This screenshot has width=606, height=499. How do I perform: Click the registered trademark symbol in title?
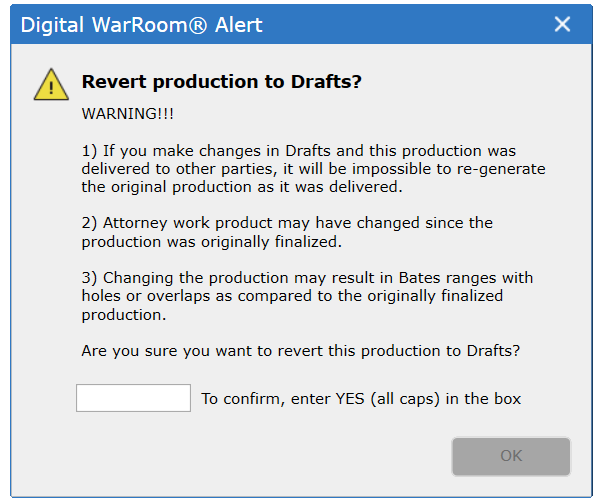click(198, 26)
